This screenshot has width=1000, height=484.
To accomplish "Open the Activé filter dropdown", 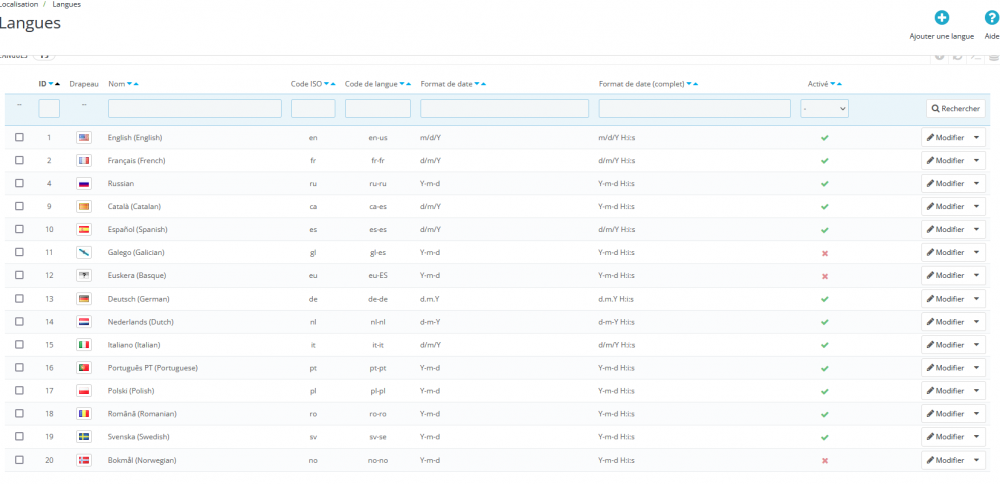I will point(825,109).
